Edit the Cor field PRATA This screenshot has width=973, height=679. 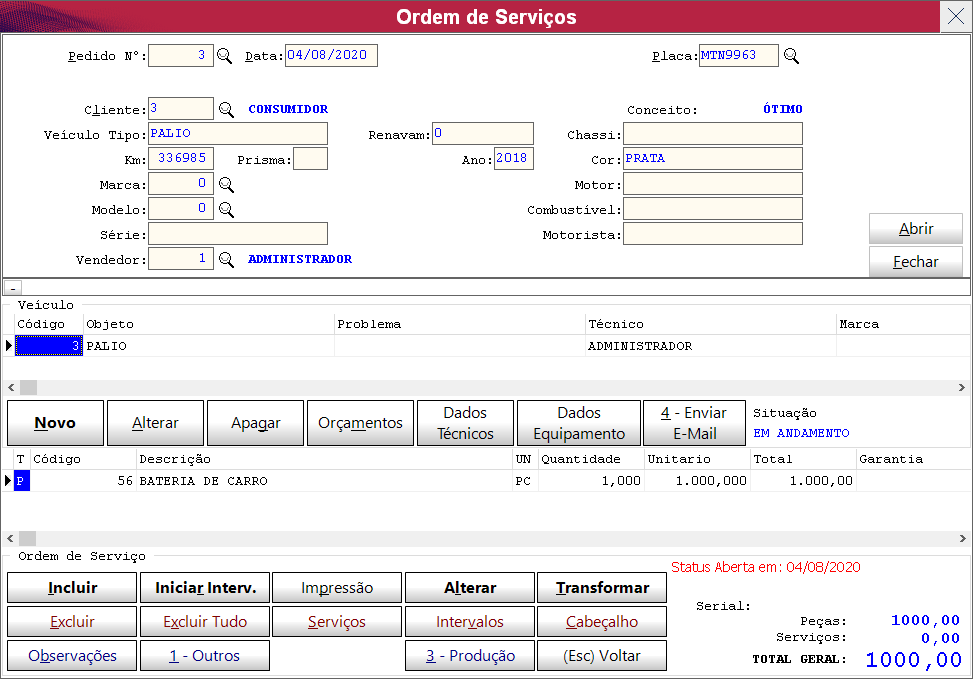[713, 158]
